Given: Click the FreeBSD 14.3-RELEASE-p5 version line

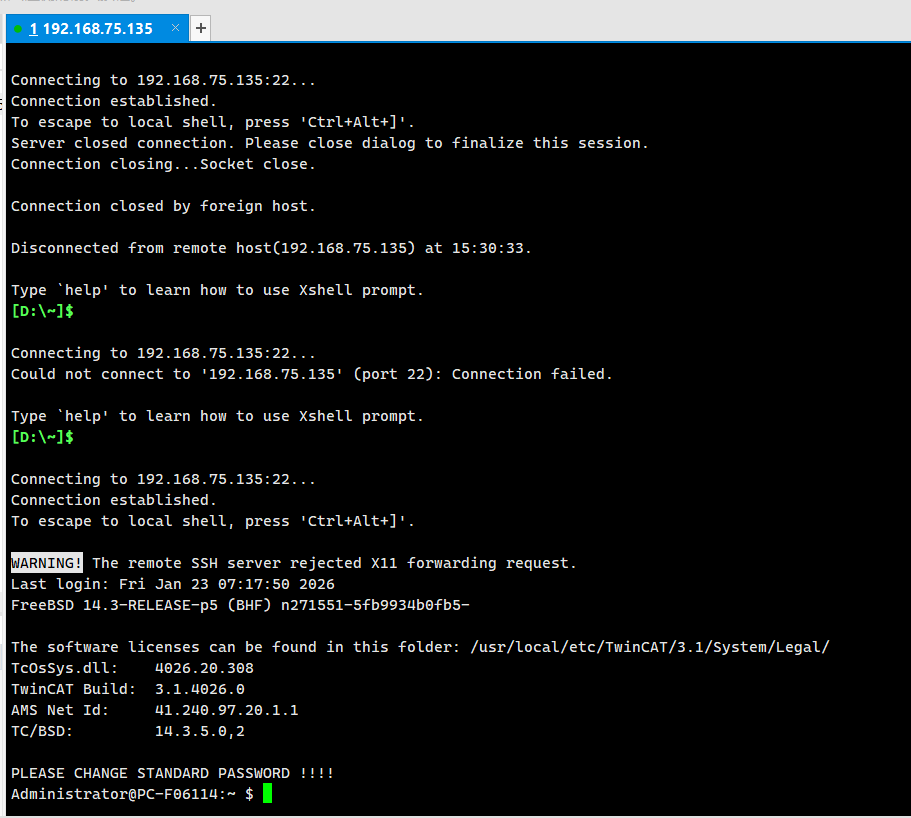Looking at the screenshot, I should pyautogui.click(x=240, y=605).
